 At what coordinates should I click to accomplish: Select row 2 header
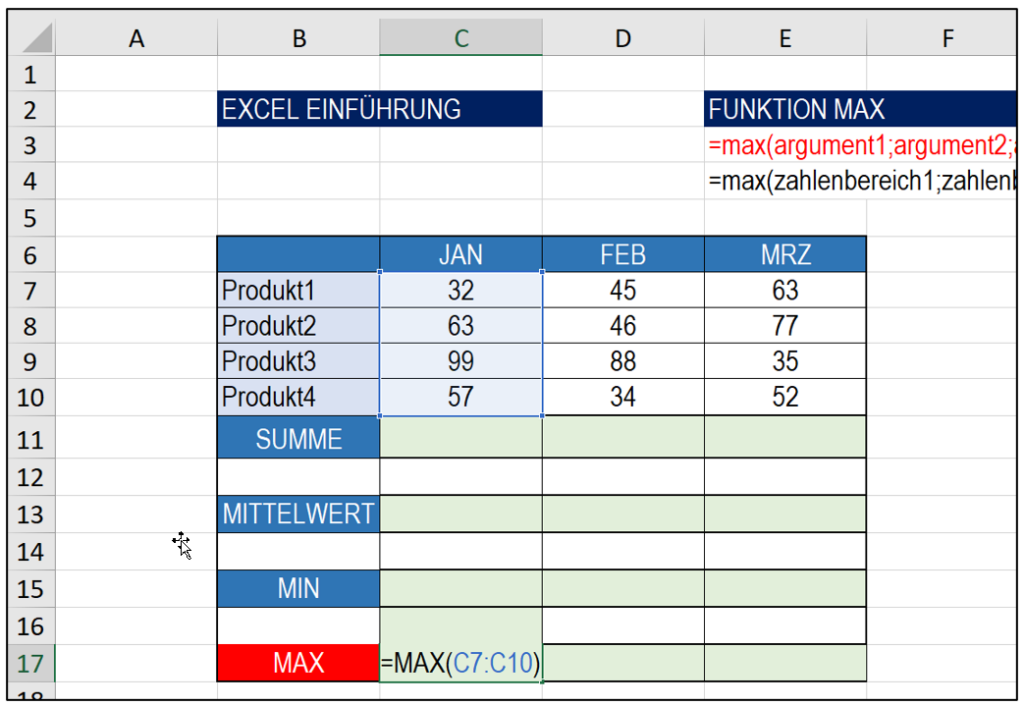pyautogui.click(x=31, y=109)
